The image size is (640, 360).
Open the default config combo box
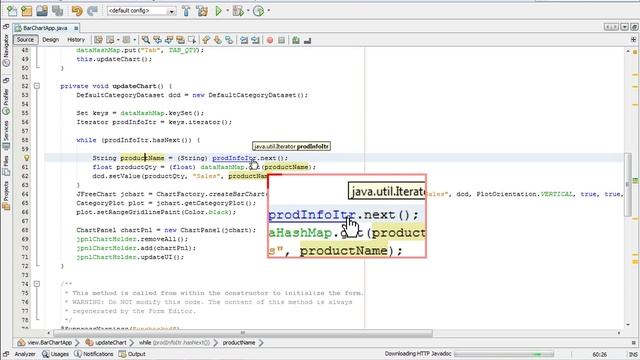click(141, 11)
